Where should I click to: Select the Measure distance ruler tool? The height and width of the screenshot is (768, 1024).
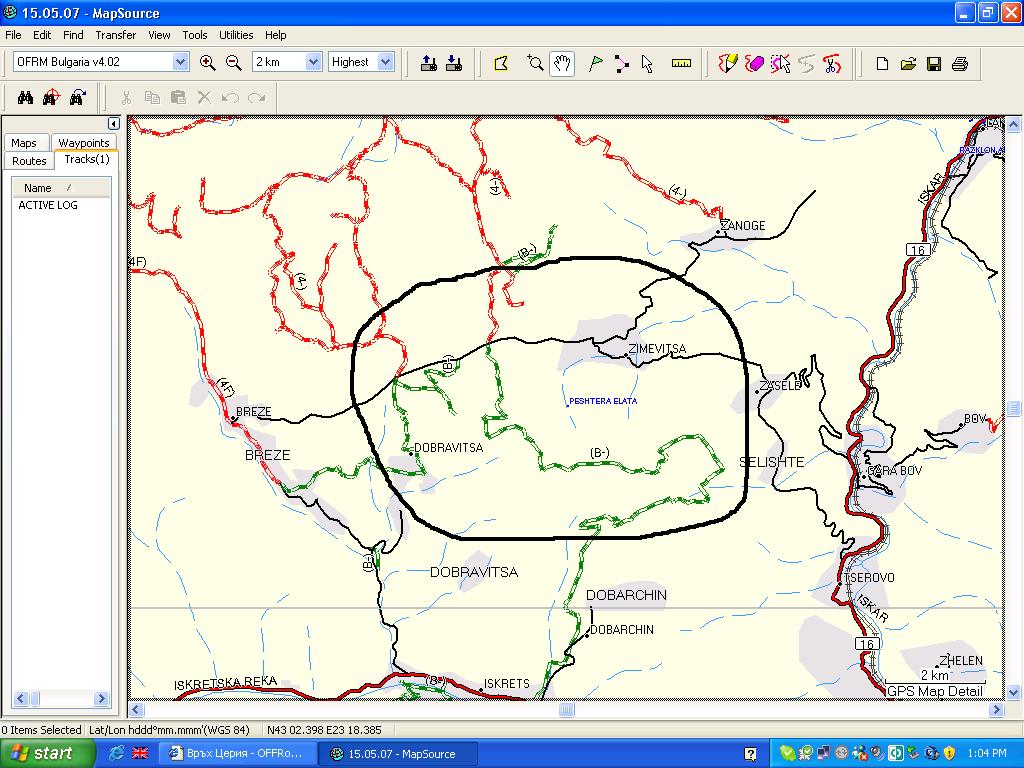(x=682, y=63)
